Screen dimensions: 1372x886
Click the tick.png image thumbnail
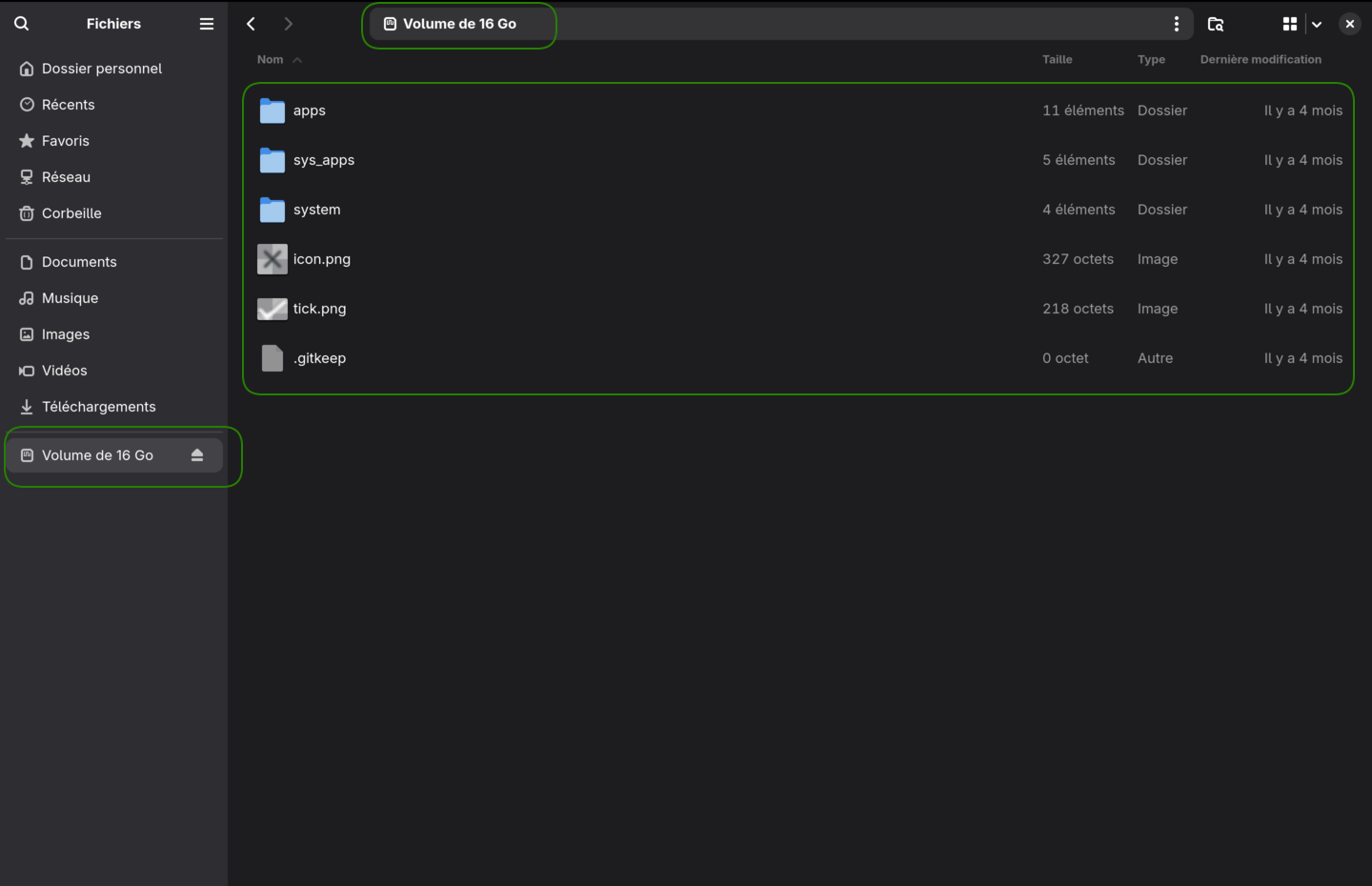[272, 309]
